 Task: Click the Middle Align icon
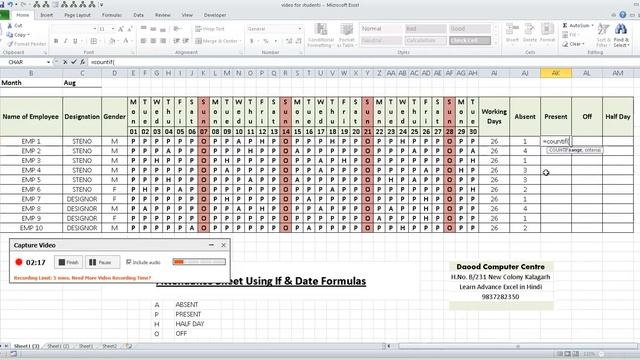click(x=153, y=29)
